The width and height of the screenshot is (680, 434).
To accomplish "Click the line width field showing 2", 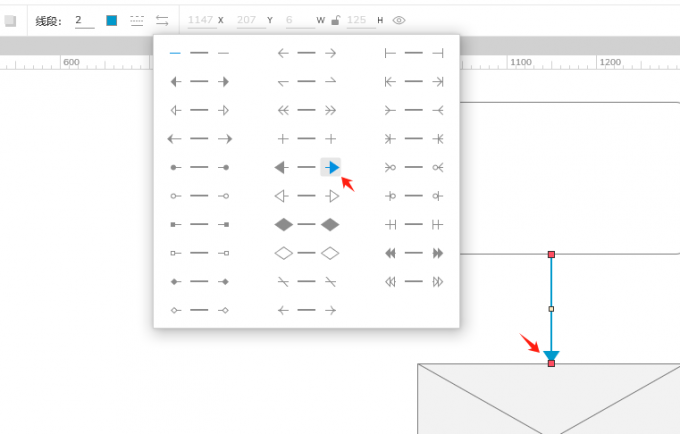I will tap(85, 20).
